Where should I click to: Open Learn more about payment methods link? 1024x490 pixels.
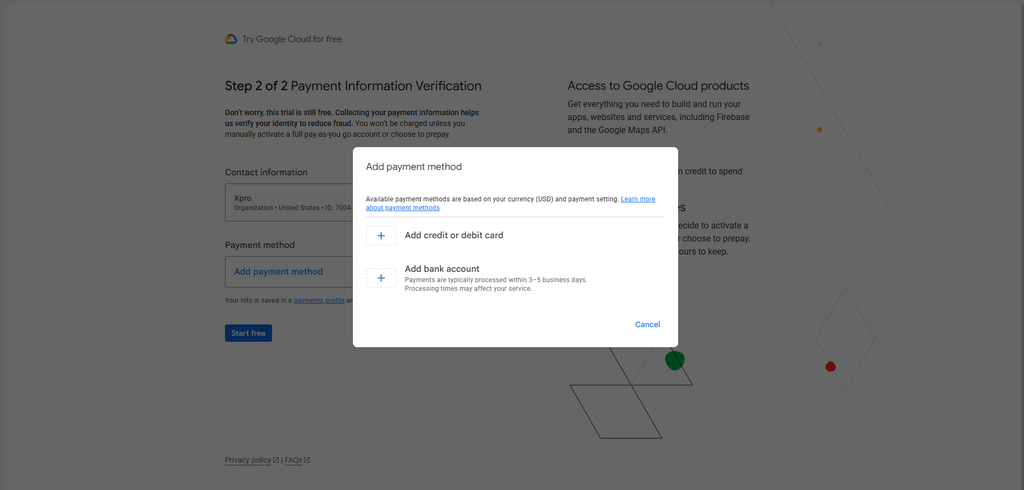(x=510, y=203)
